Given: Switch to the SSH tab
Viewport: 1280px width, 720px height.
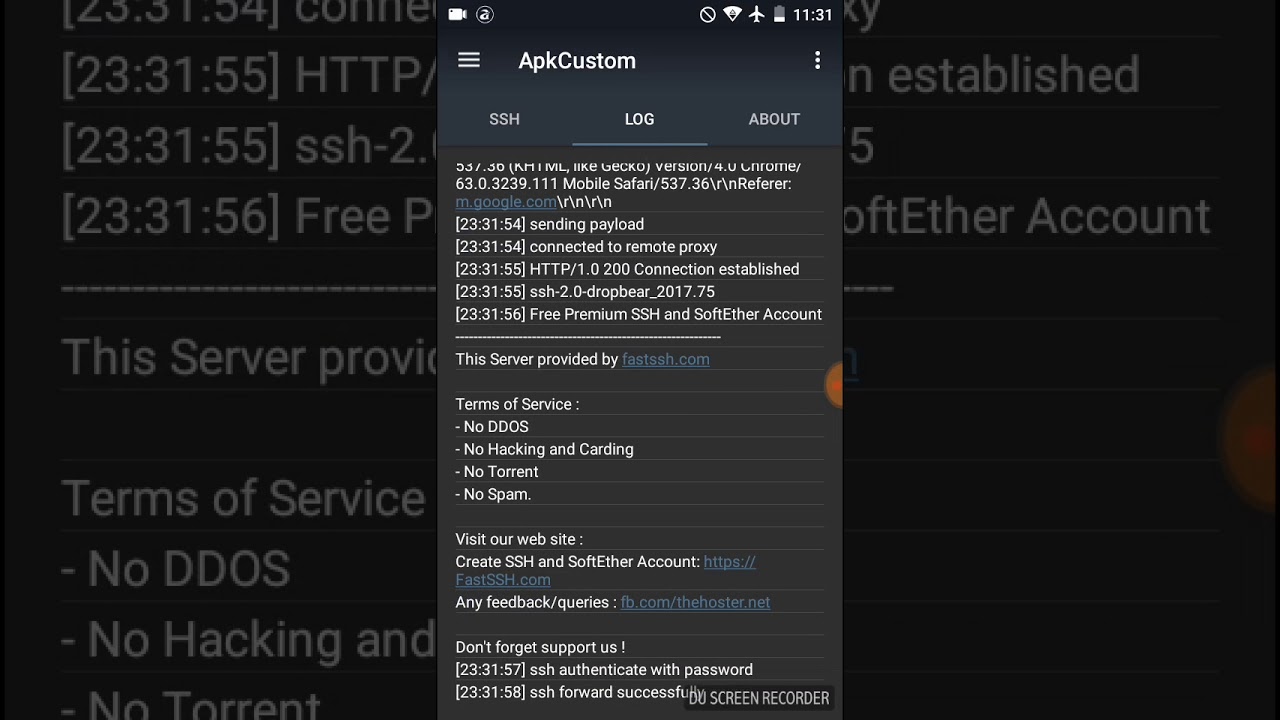Looking at the screenshot, I should click(x=504, y=119).
